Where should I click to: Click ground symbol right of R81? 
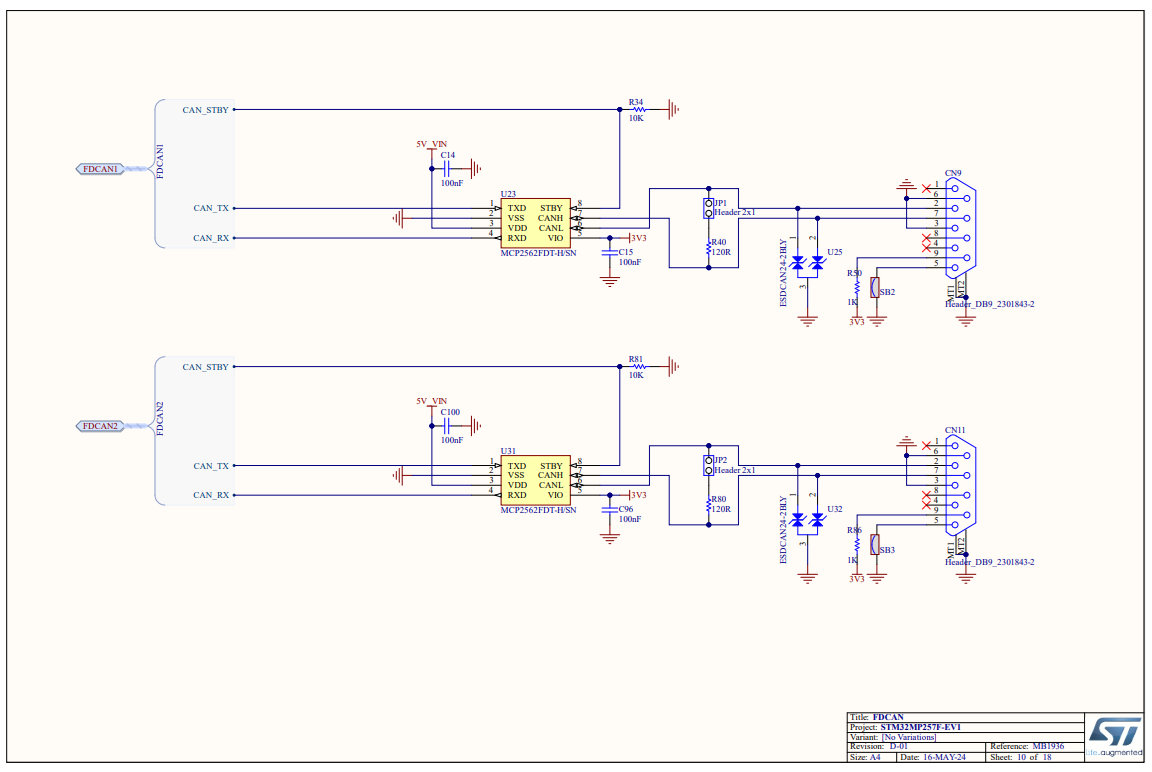point(674,367)
